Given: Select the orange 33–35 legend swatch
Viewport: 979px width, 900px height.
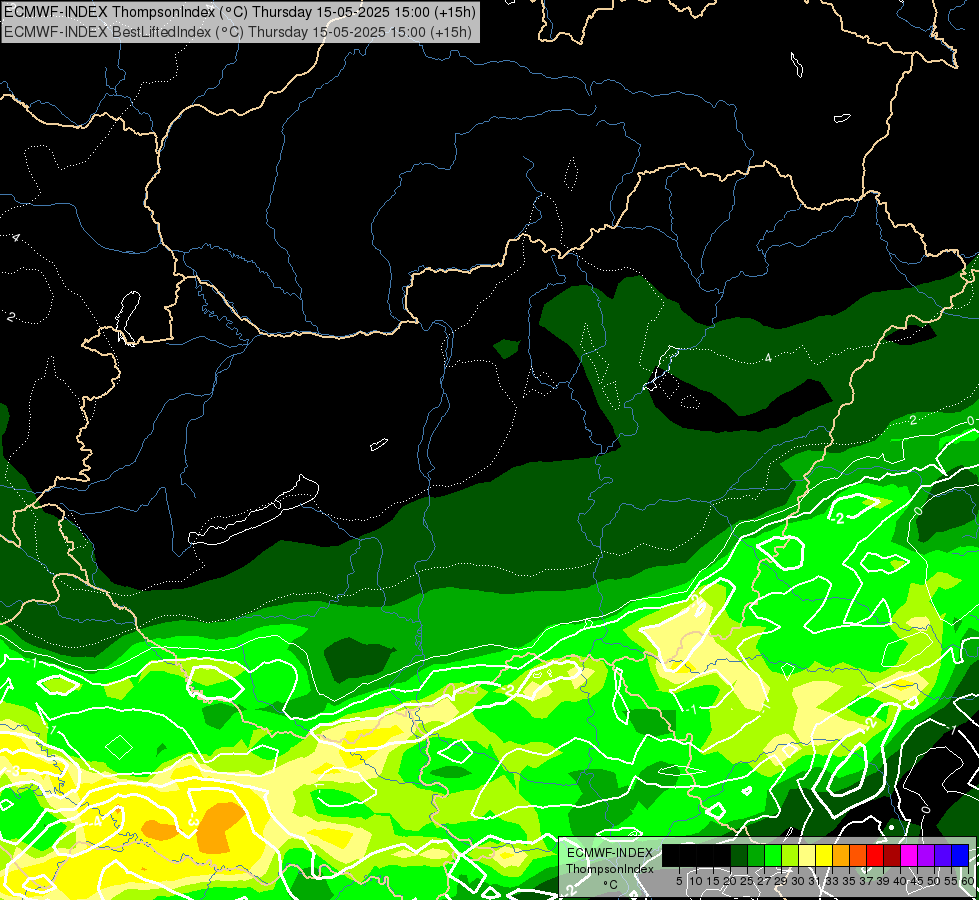Looking at the screenshot, I should coord(841,855).
